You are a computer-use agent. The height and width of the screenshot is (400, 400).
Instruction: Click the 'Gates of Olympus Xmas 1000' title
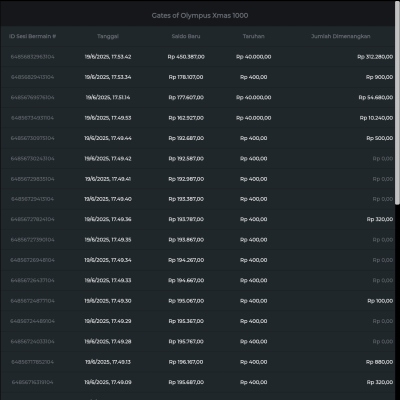pos(200,16)
